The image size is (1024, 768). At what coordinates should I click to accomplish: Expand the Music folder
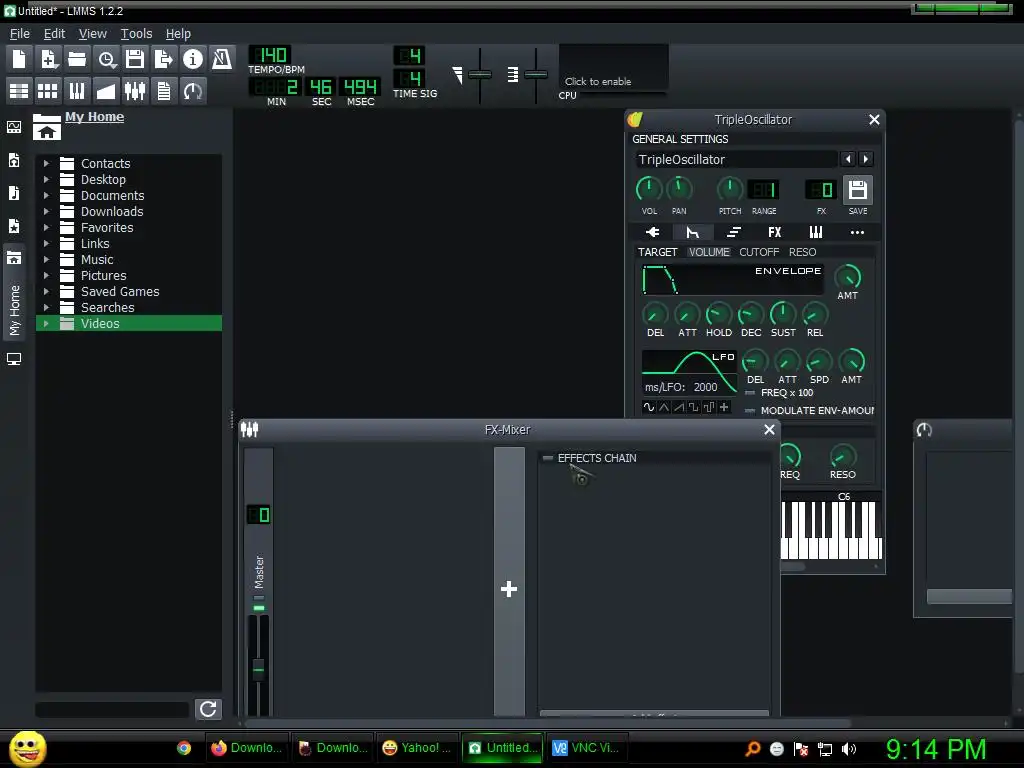click(x=46, y=259)
